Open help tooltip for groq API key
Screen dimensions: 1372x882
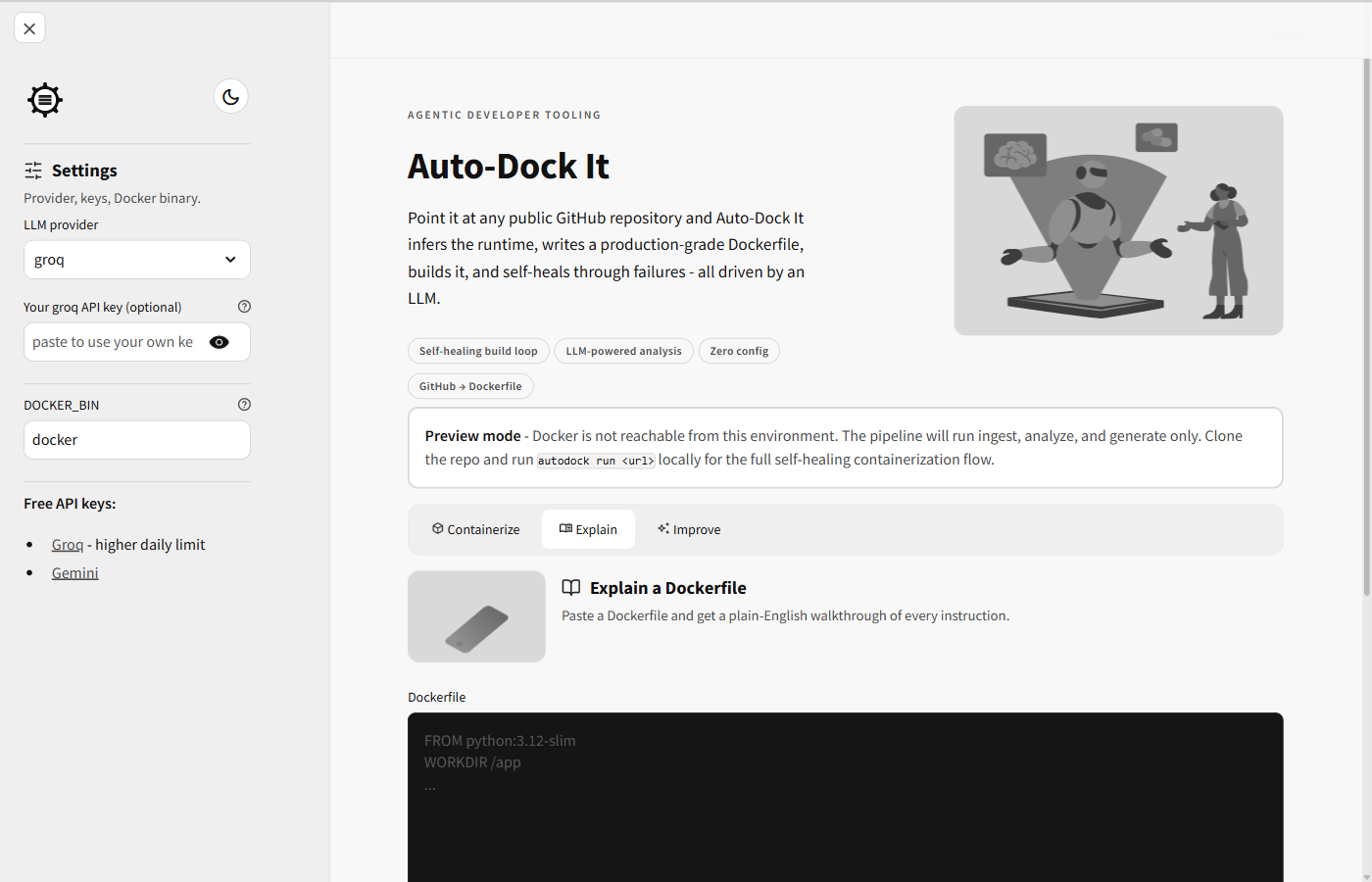[244, 307]
